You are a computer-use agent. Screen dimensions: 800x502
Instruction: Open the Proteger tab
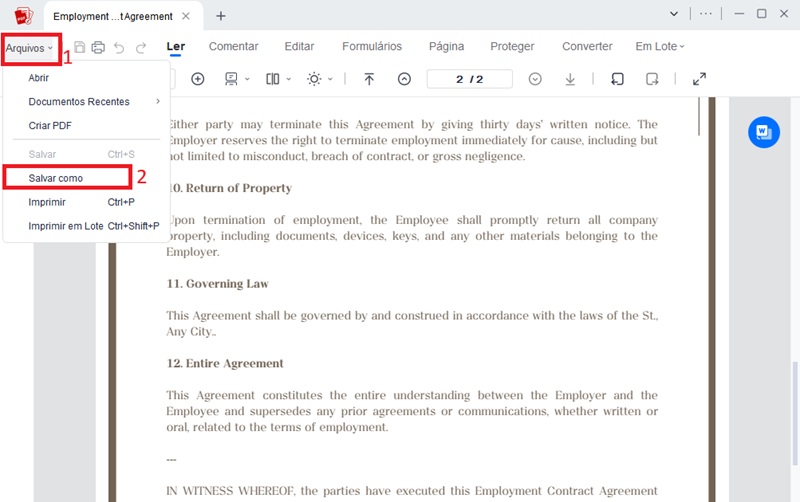[x=512, y=46]
